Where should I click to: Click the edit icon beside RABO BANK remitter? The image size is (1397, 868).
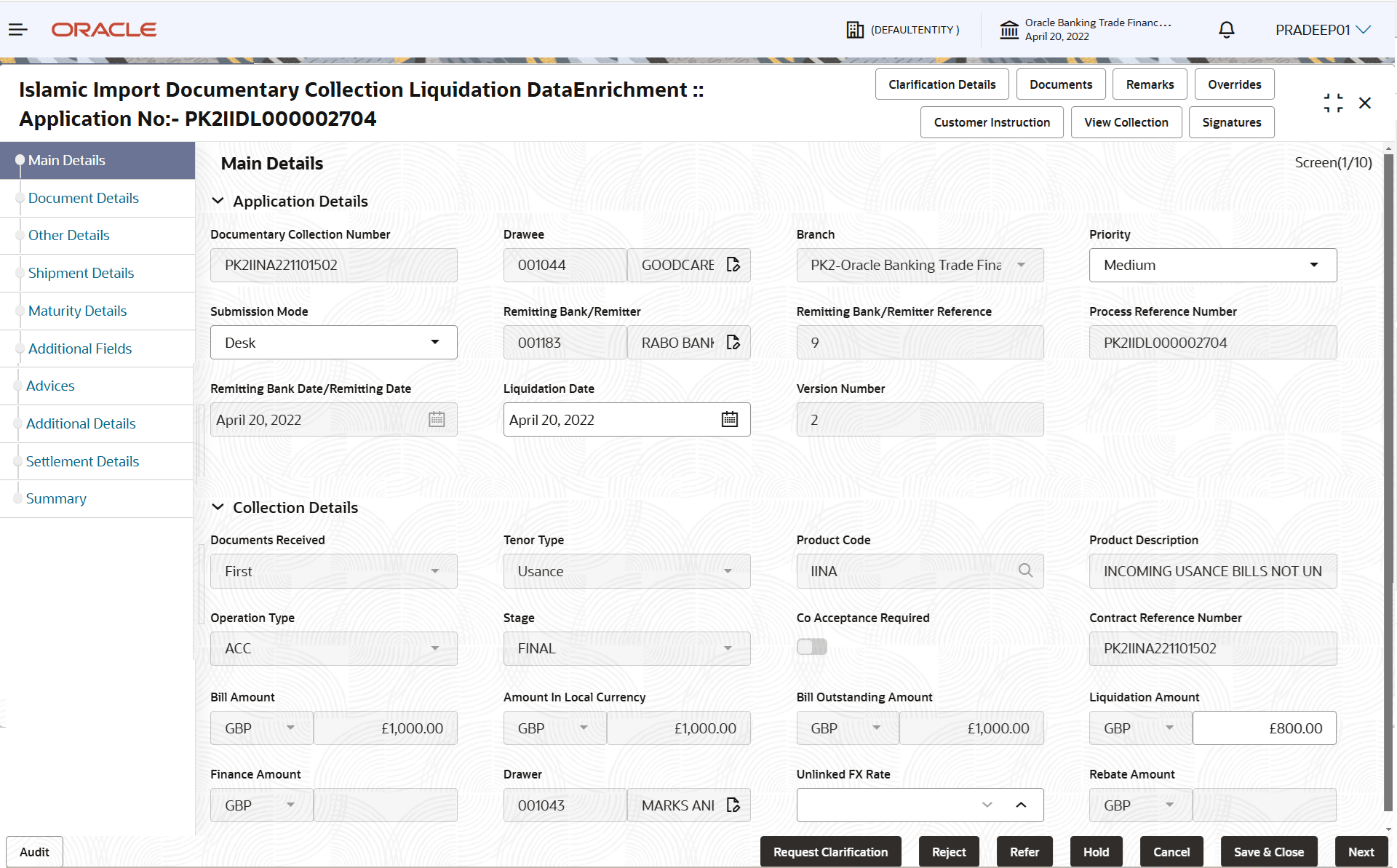(733, 342)
